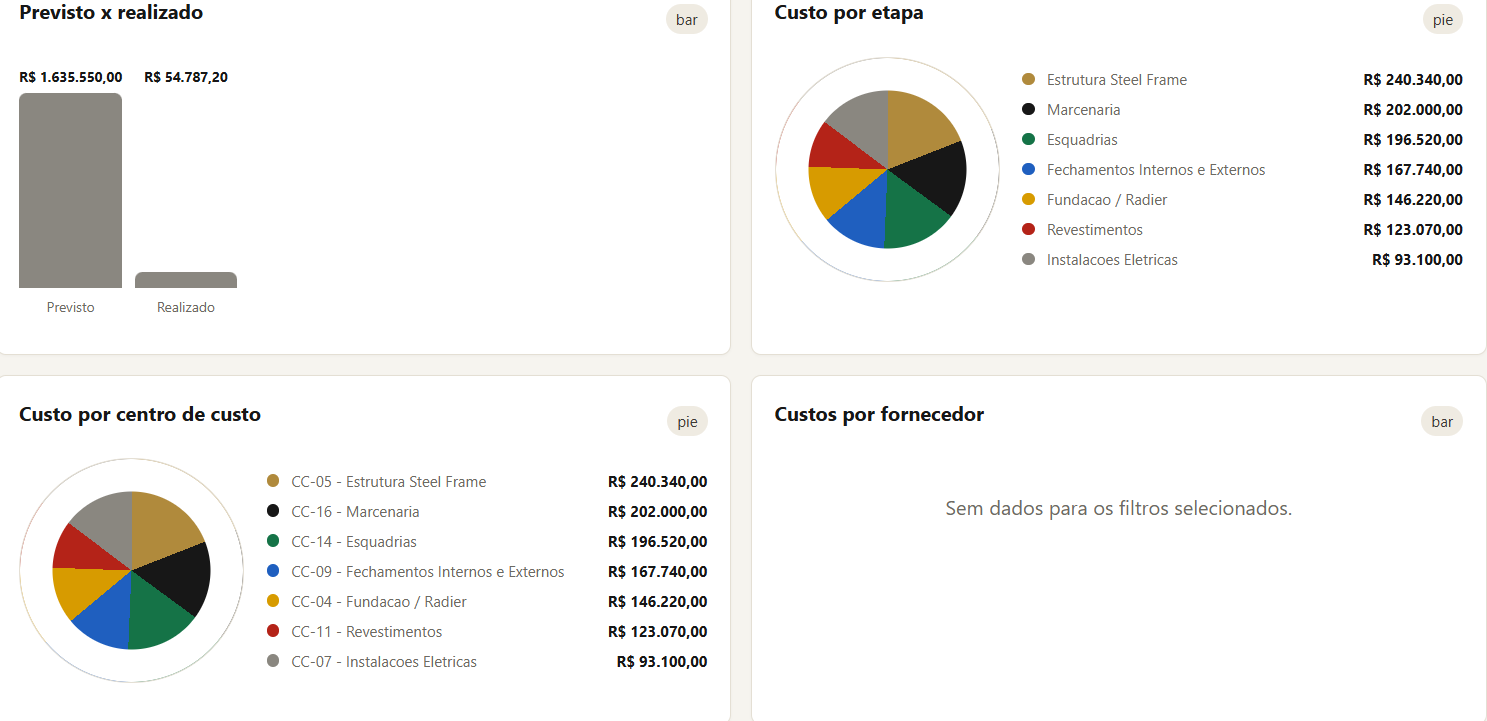1487x721 pixels.
Task: Click the pie badge on Custo por etapa
Action: [x=1442, y=19]
